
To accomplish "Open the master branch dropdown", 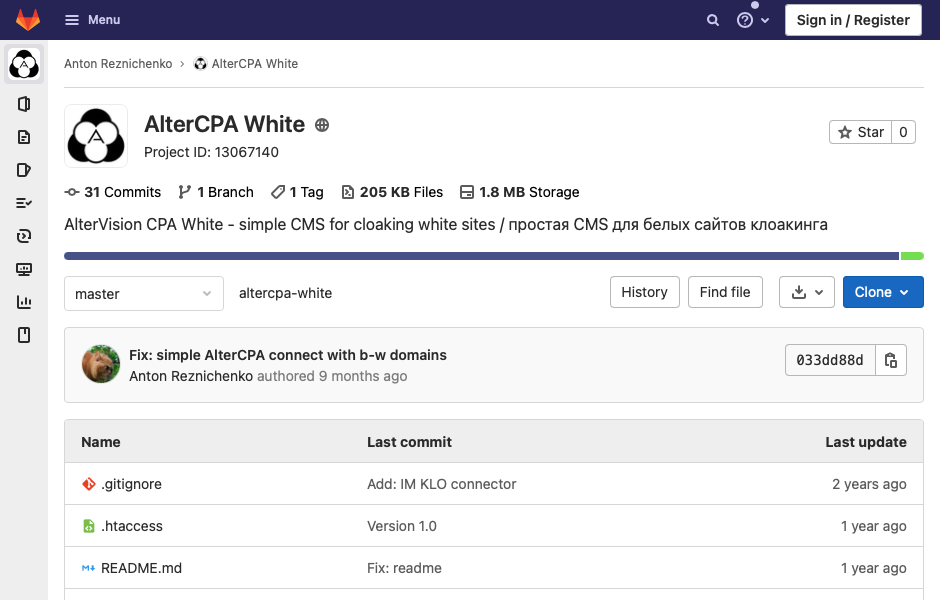I will [144, 294].
